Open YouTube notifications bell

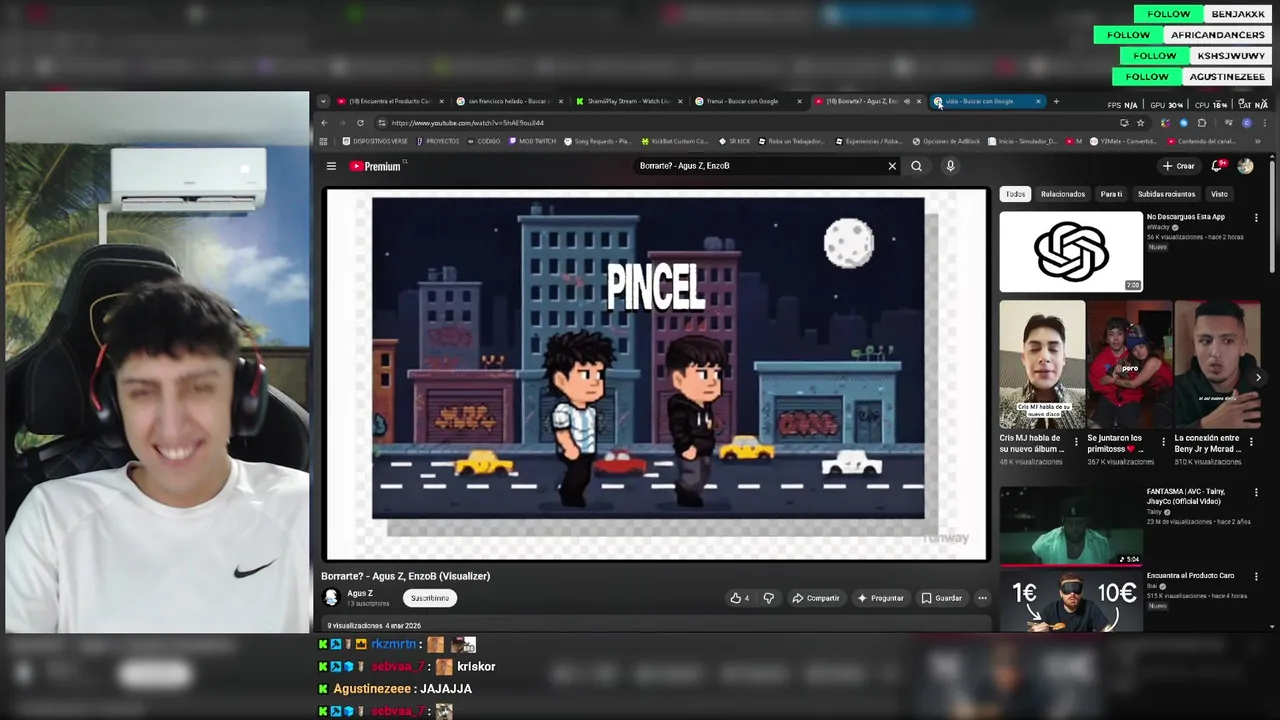pyautogui.click(x=1217, y=166)
